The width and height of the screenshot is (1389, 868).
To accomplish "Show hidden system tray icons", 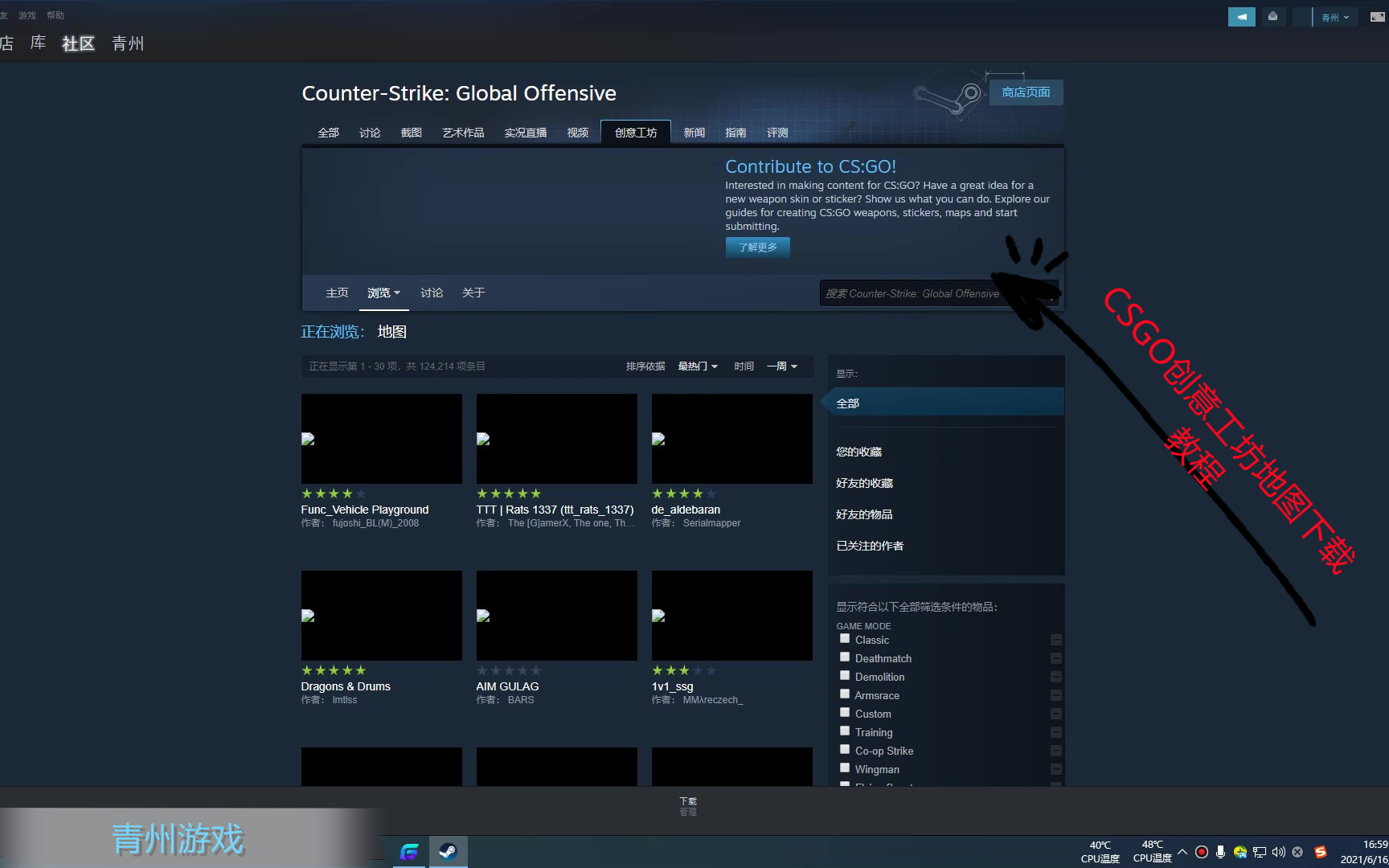I will pos(1182,852).
